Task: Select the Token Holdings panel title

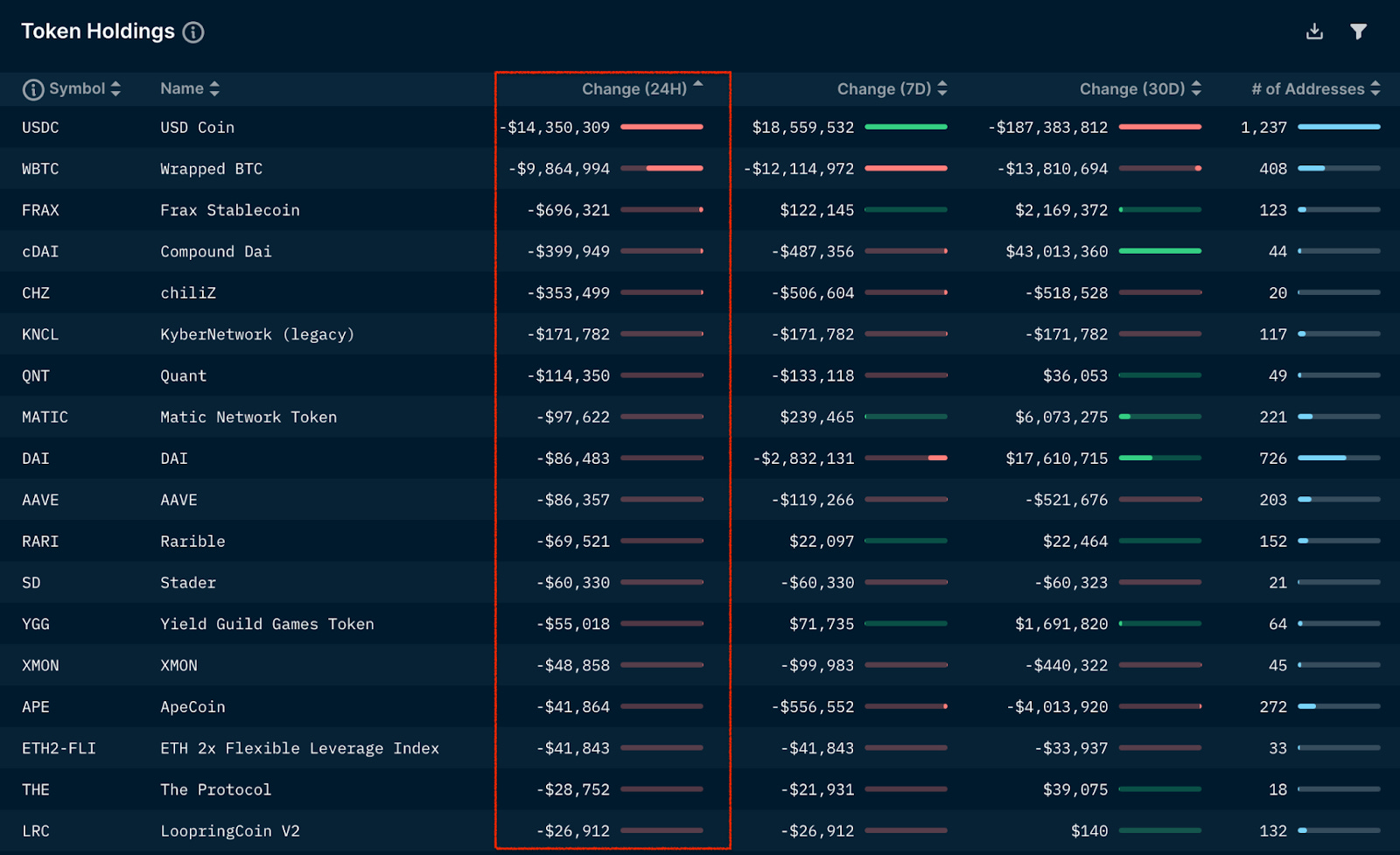Action: pos(98,32)
